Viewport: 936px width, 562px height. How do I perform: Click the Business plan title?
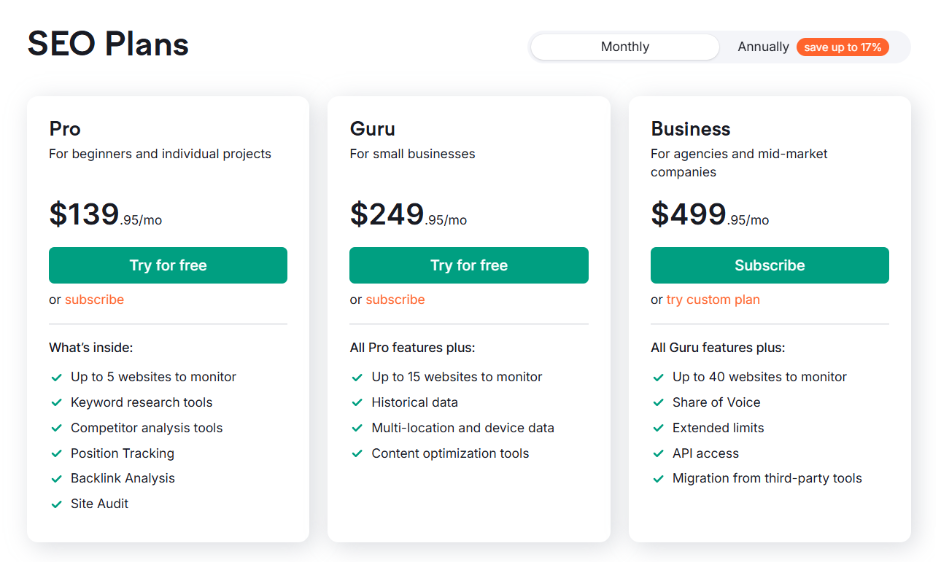pyautogui.click(x=690, y=129)
